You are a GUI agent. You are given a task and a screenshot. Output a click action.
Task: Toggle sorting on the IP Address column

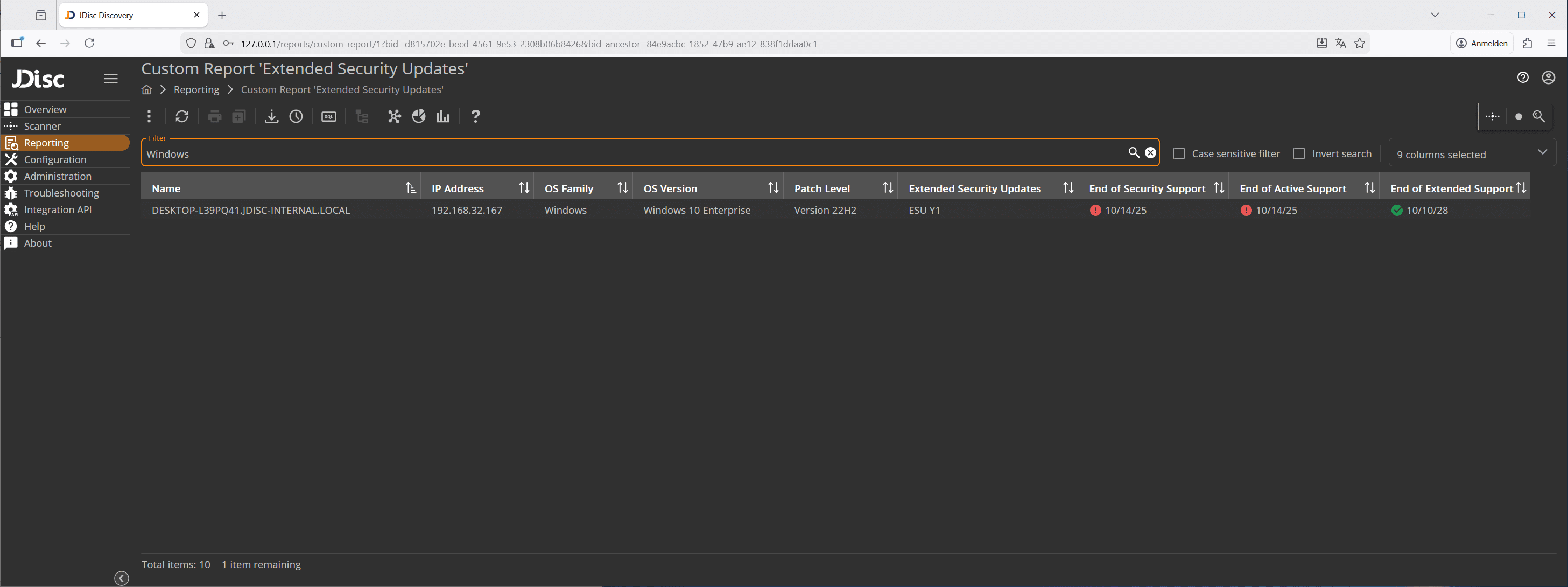[524, 187]
